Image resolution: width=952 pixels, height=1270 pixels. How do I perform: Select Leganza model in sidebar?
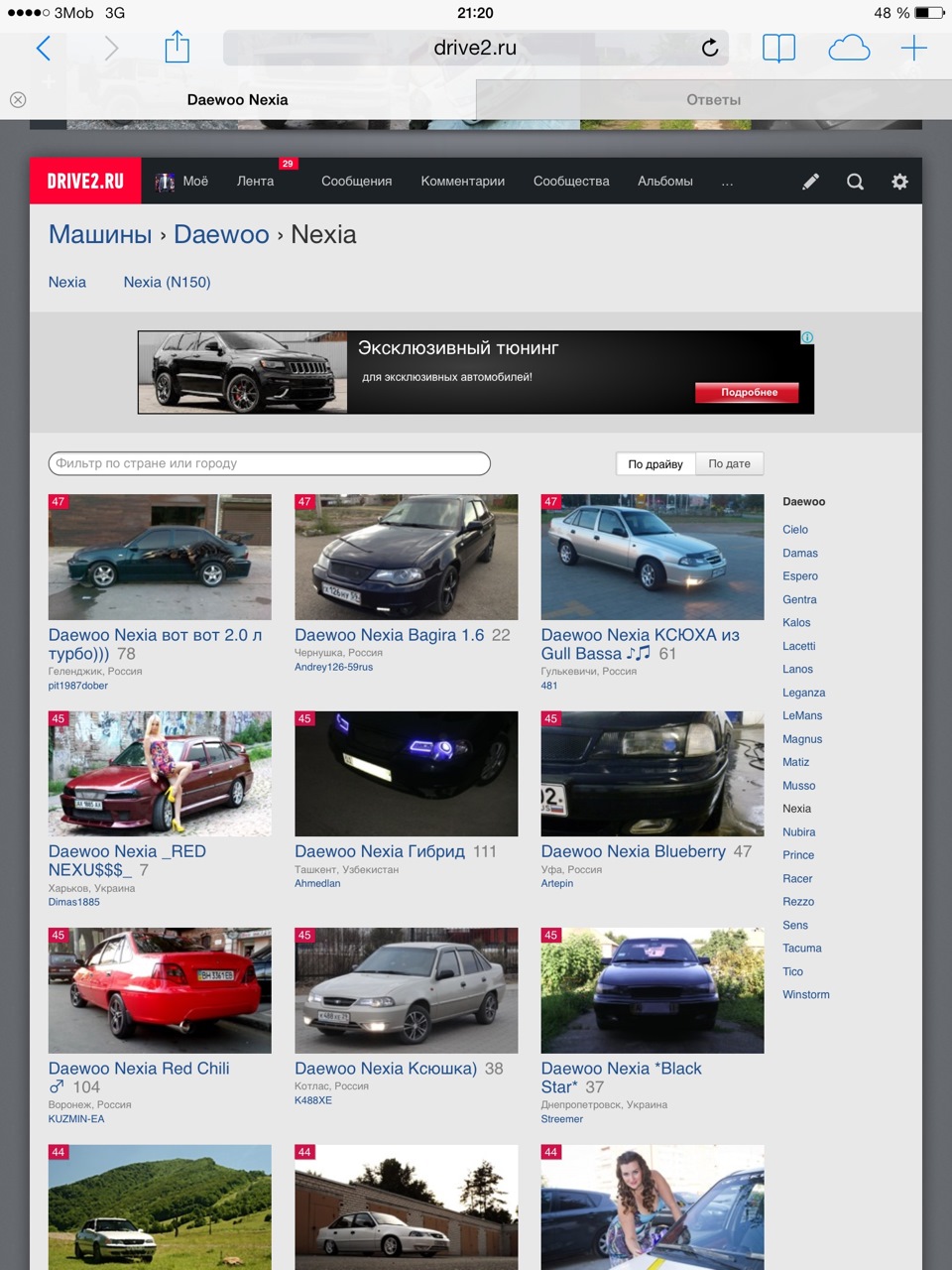[804, 693]
